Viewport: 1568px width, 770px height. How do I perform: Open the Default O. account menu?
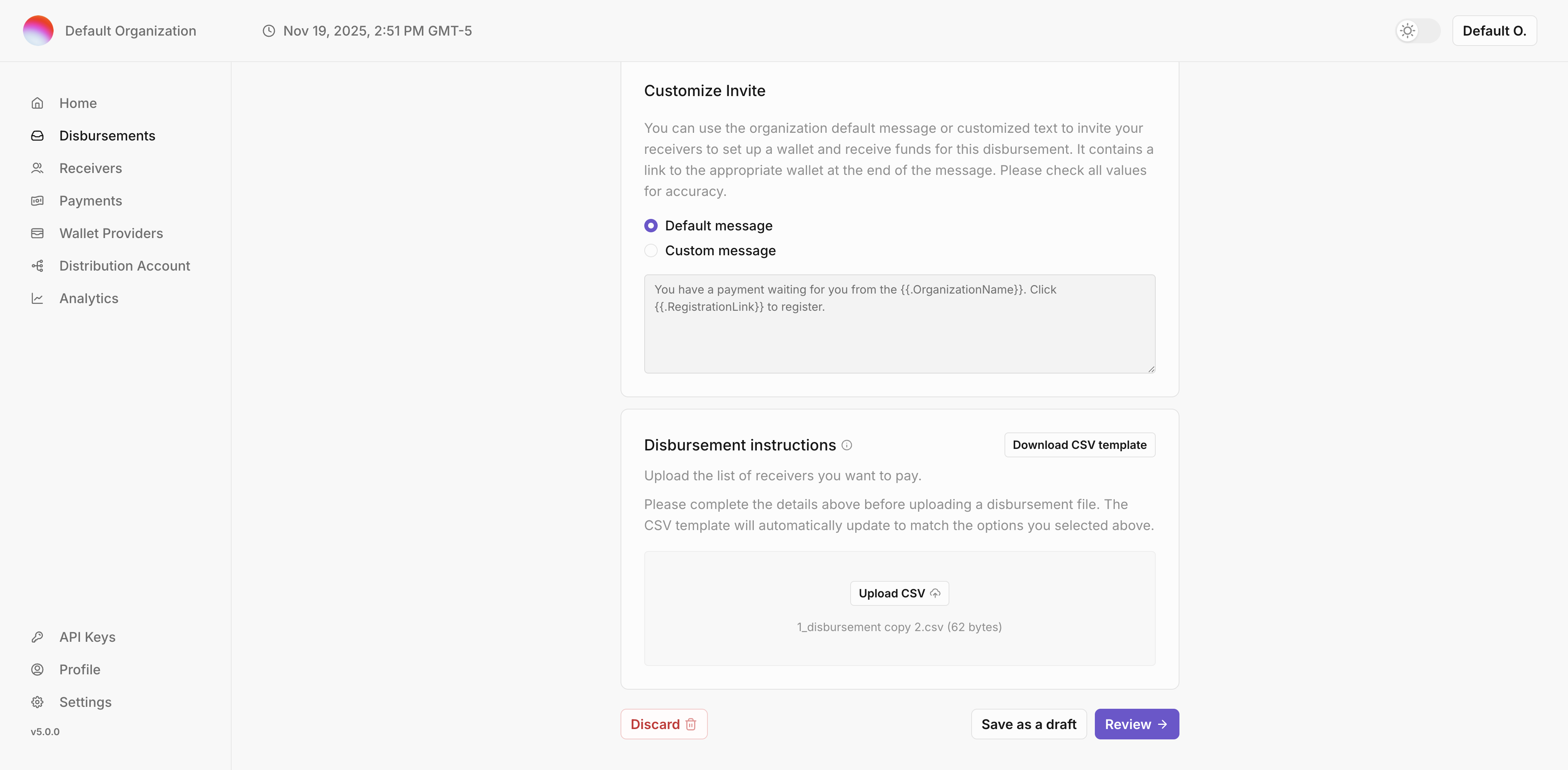(1494, 31)
